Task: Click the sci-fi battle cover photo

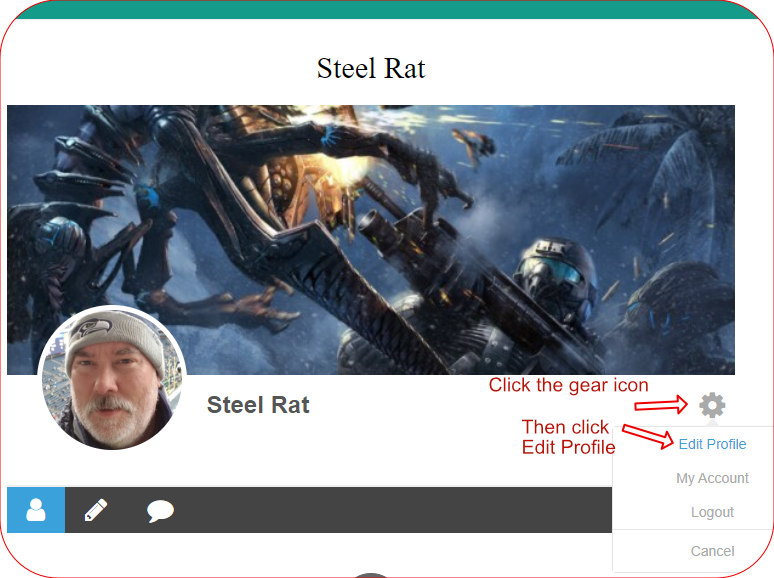Action: (x=371, y=239)
